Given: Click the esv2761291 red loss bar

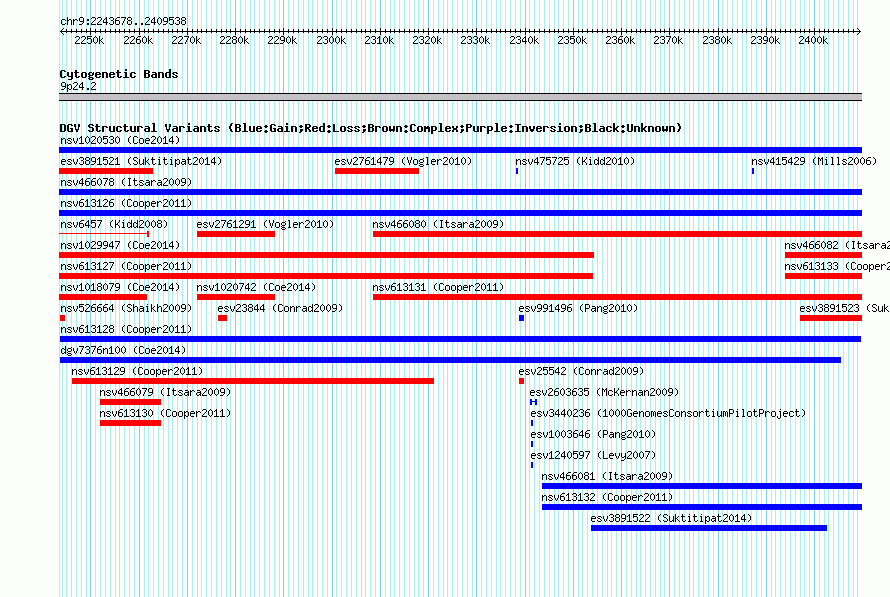Looking at the screenshot, I should tap(236, 234).
